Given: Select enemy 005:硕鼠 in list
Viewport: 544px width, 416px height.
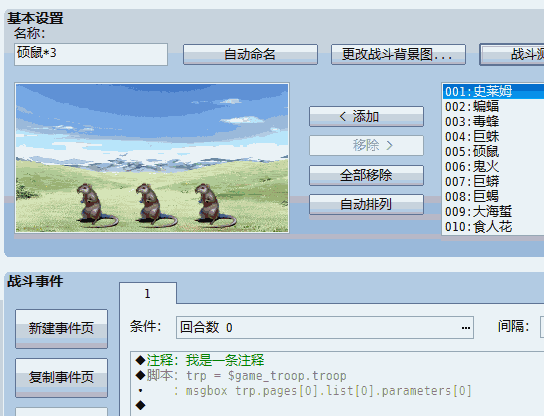Looking at the screenshot, I should (493, 152).
